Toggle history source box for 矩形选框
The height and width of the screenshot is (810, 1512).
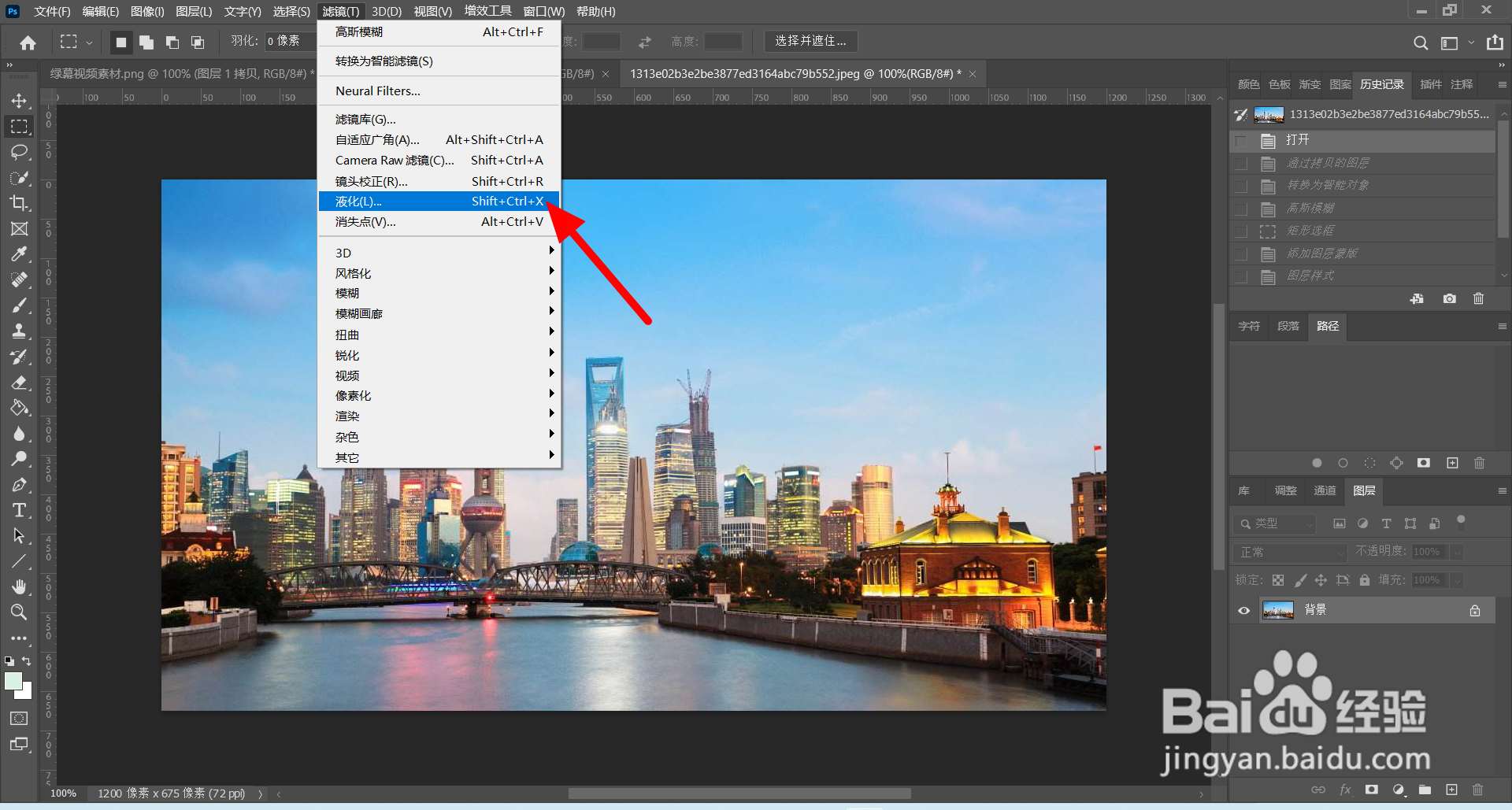(x=1242, y=231)
